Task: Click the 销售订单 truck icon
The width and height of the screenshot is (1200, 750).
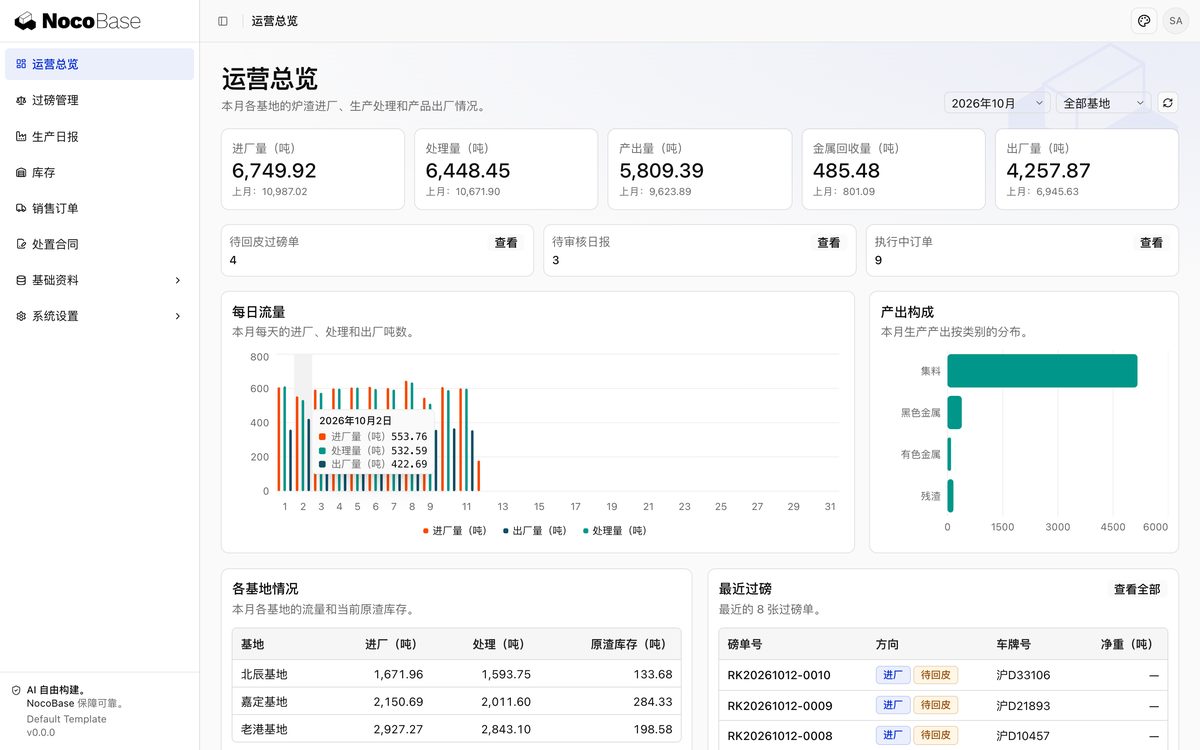Action: pyautogui.click(x=21, y=208)
